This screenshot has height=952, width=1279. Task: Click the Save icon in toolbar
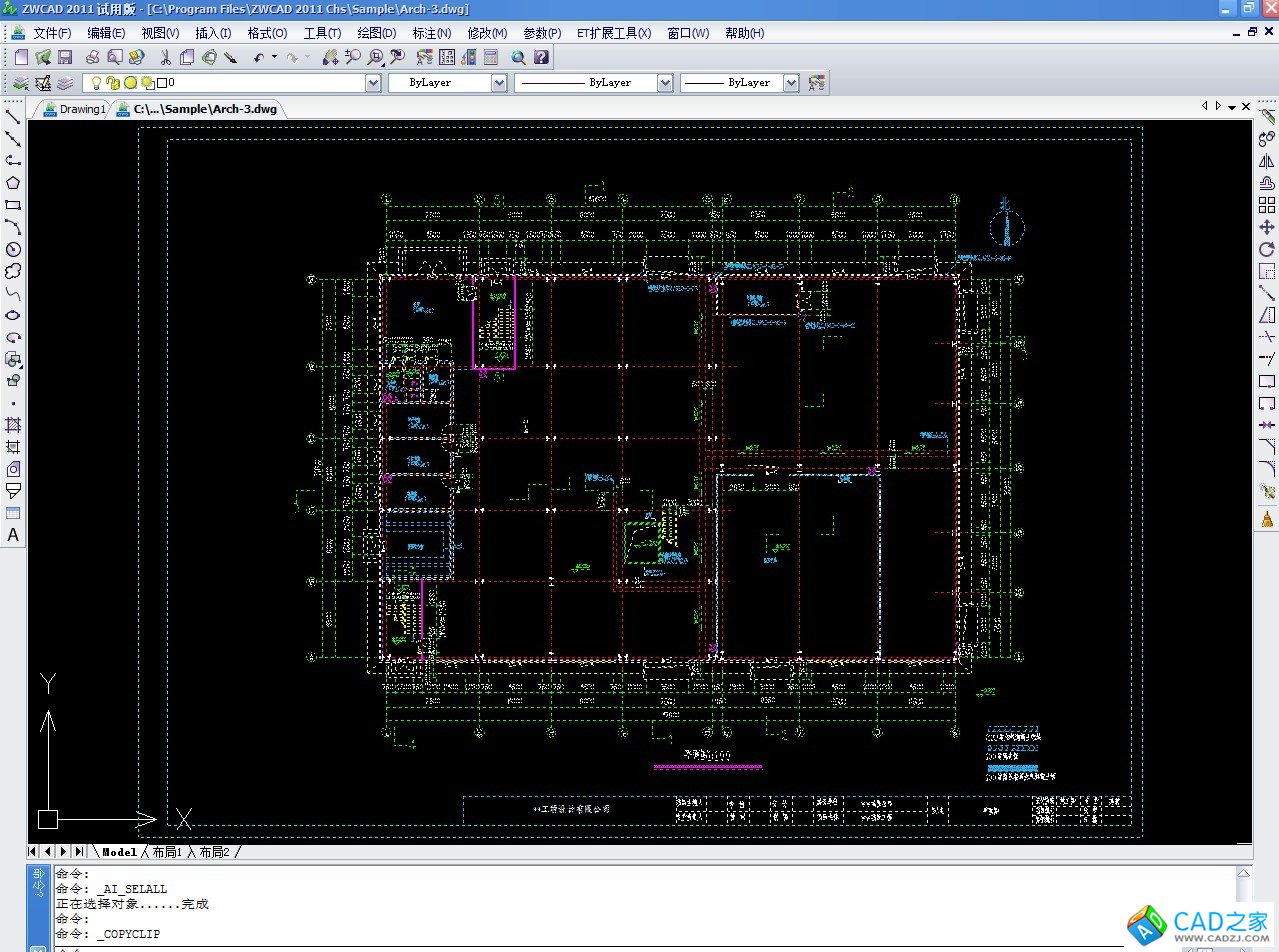tap(65, 57)
